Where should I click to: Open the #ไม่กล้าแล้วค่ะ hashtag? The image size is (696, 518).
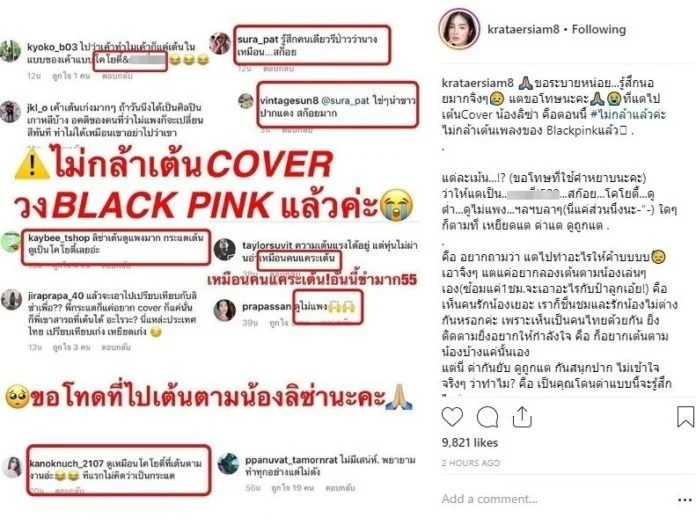click(628, 114)
